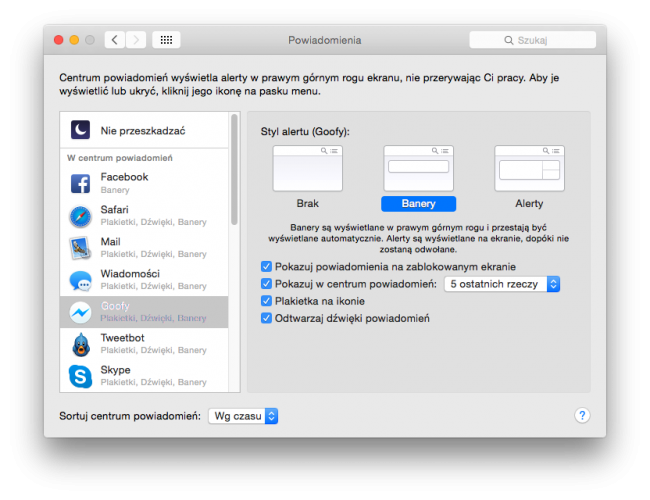Screen dimensions: 650x500
Task: Click the Banery label button
Action: pos(418,204)
